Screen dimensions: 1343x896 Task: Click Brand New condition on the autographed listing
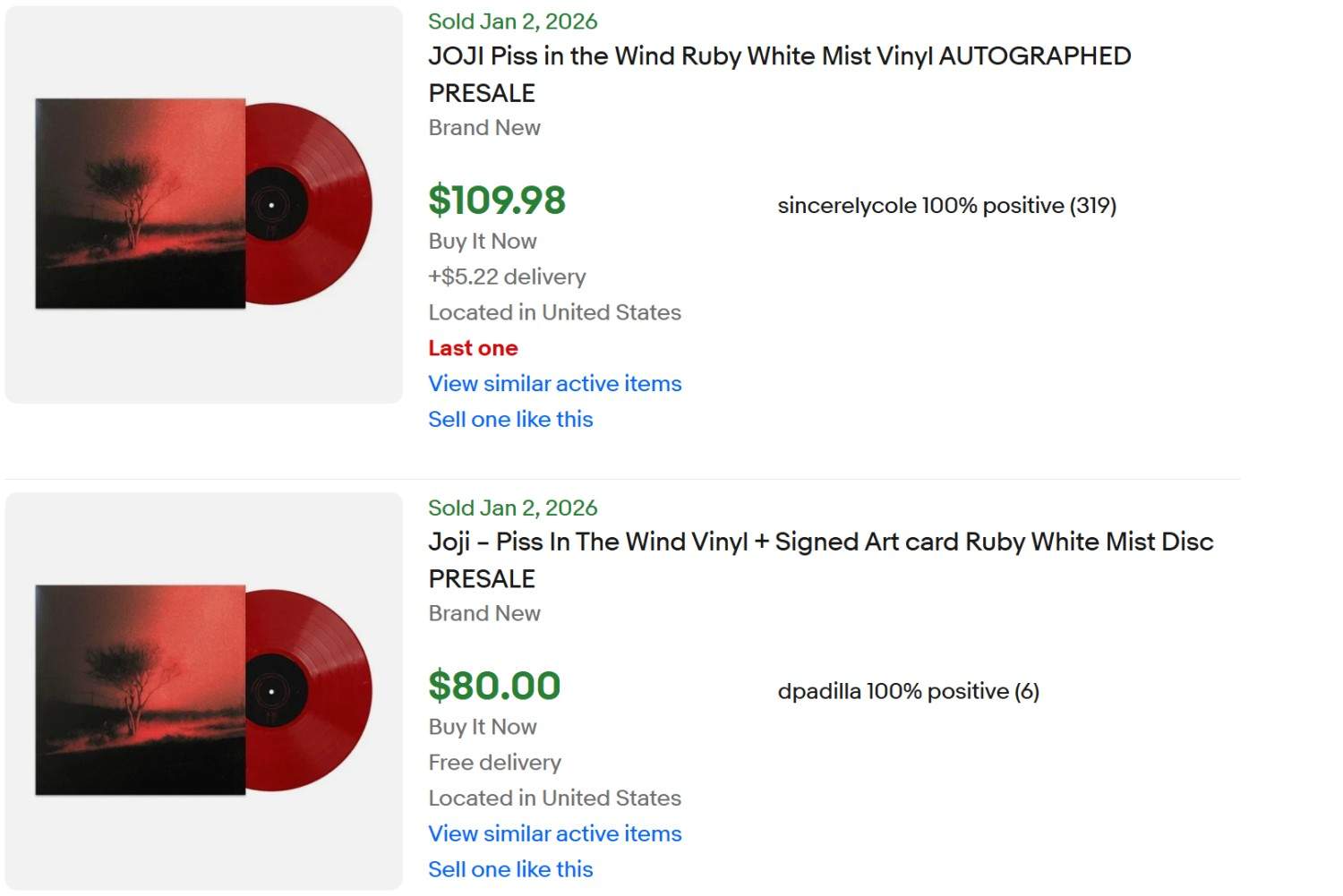(483, 127)
